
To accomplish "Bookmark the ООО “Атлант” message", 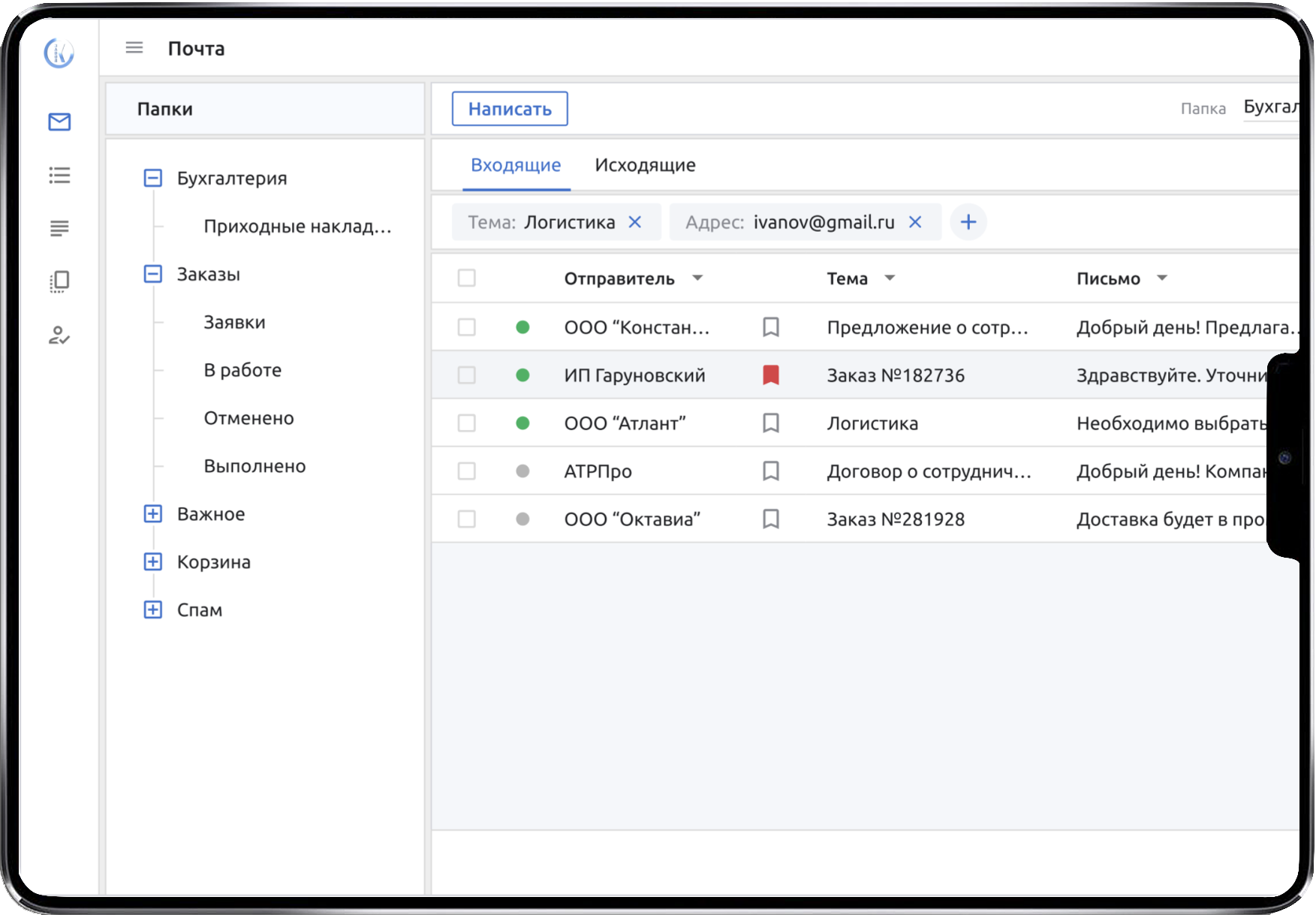I will [770, 423].
